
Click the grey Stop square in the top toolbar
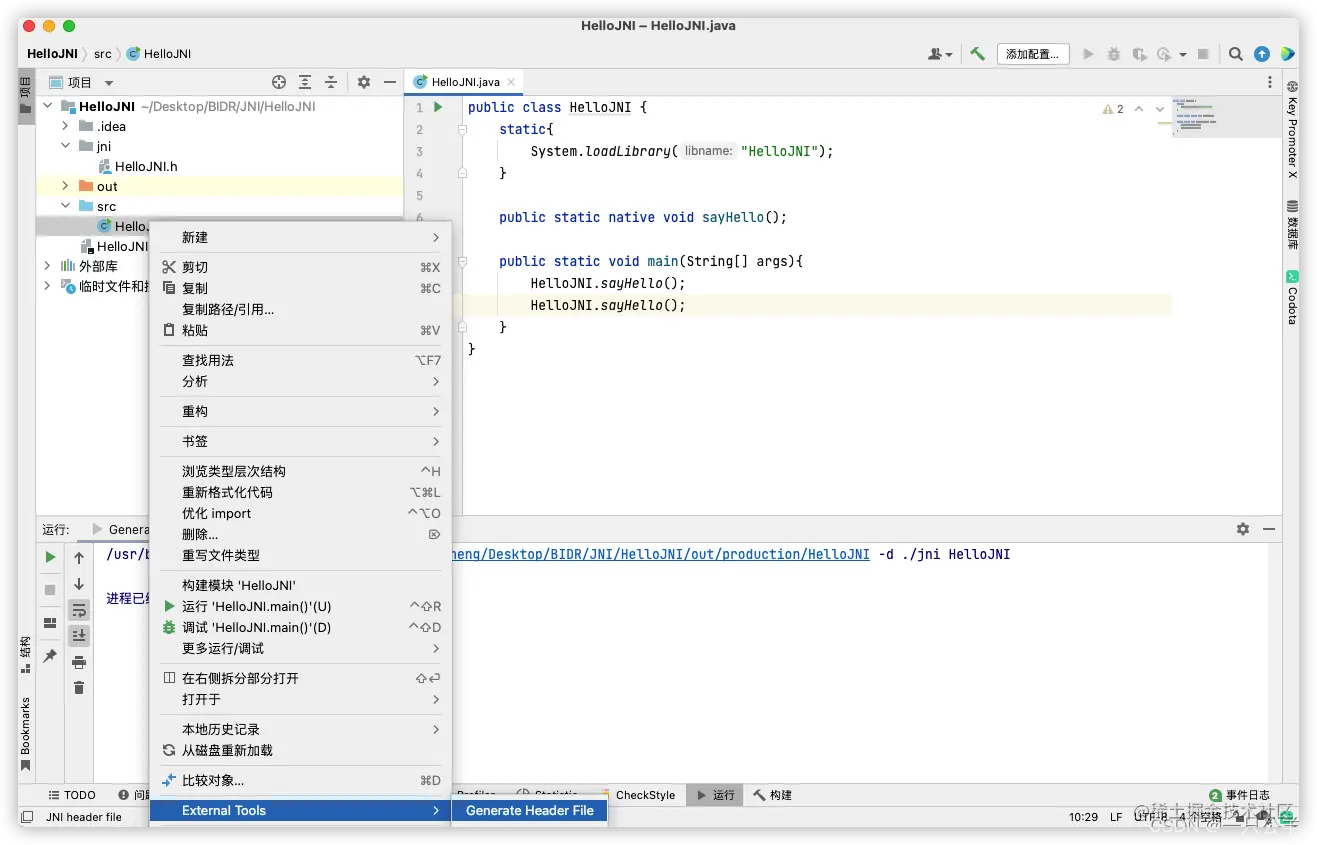tap(1203, 54)
